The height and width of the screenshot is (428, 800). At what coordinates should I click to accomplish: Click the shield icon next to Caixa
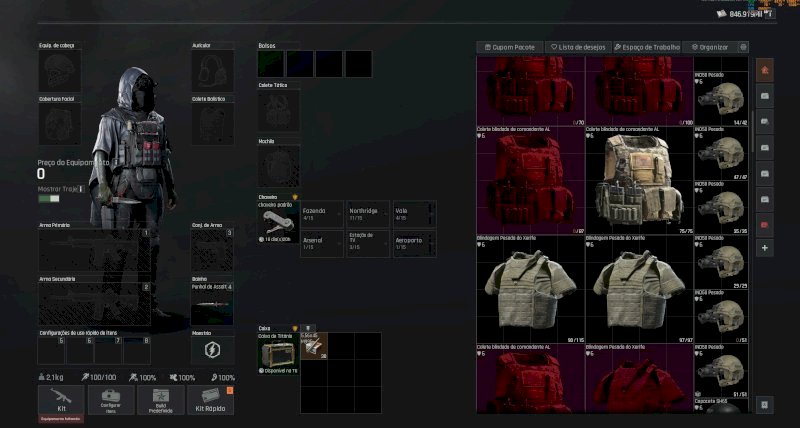coord(295,329)
